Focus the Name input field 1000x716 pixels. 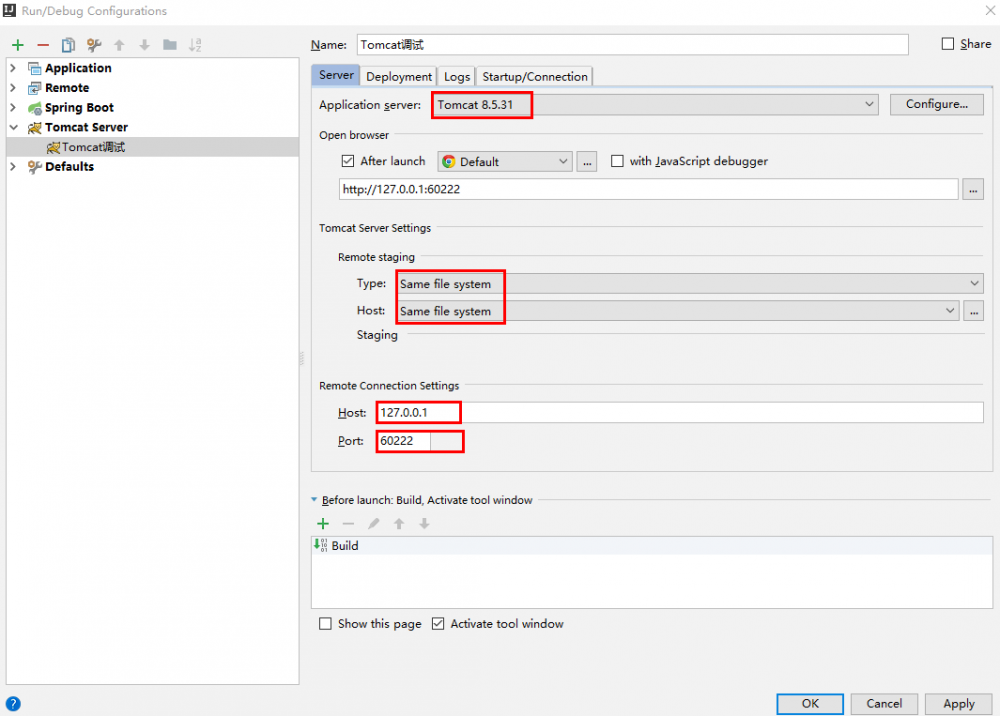[633, 45]
